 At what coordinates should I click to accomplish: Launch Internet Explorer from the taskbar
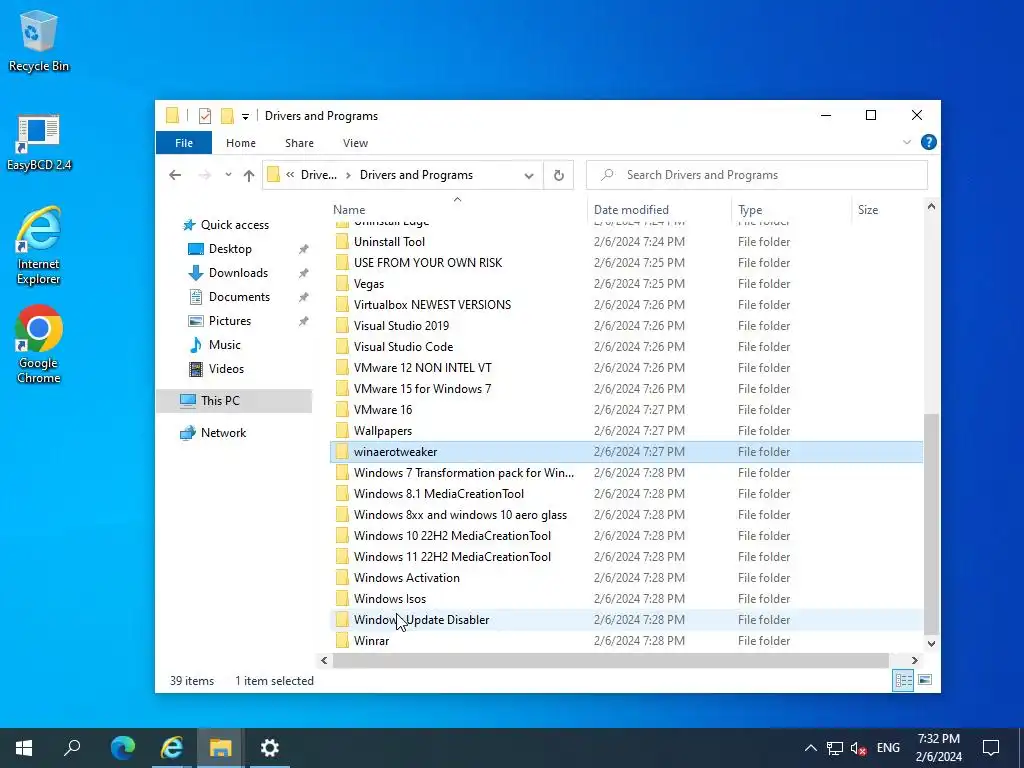coord(171,747)
